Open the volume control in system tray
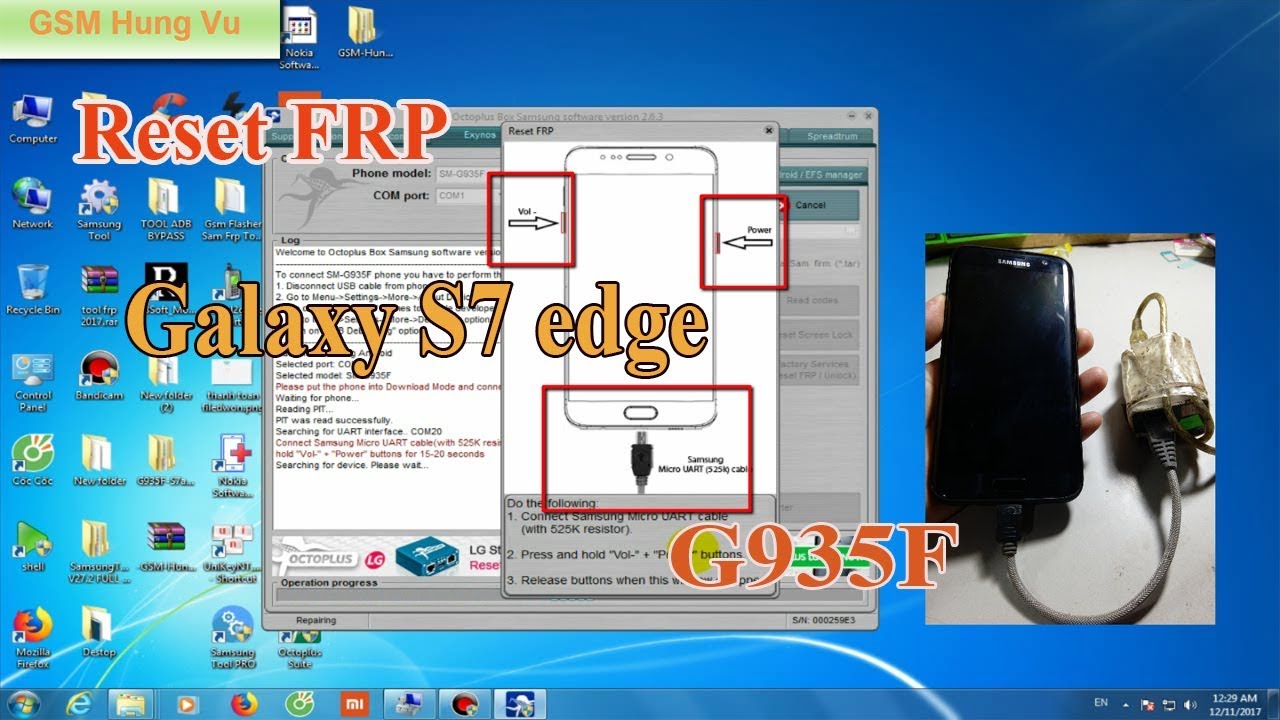Viewport: 1280px width, 720px height. [1190, 705]
